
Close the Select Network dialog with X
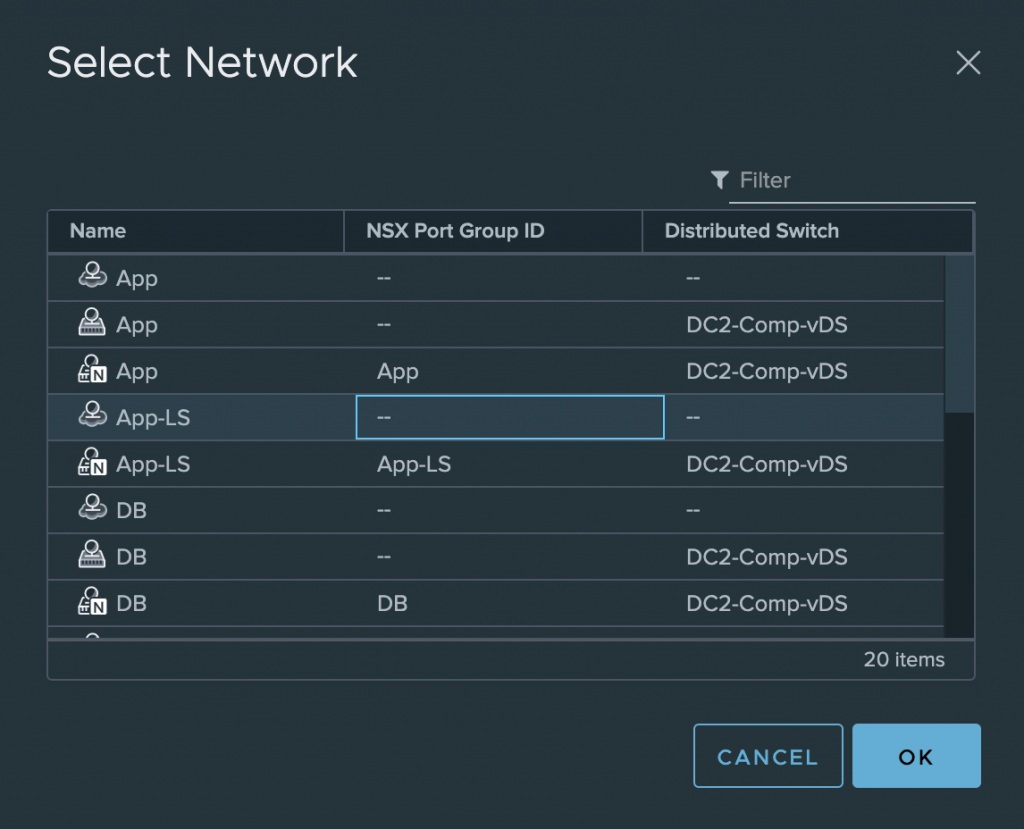968,63
